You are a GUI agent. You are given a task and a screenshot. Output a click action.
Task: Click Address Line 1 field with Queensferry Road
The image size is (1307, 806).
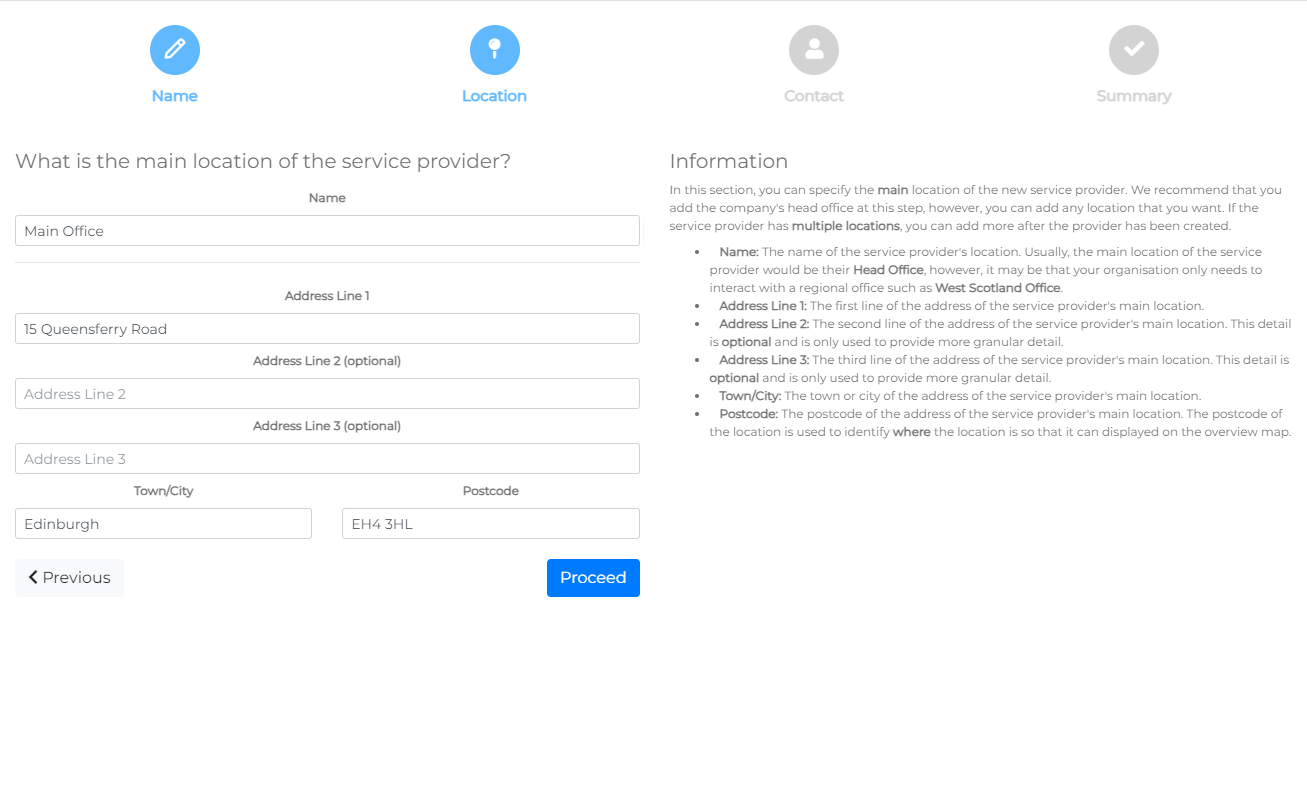pyautogui.click(x=327, y=329)
